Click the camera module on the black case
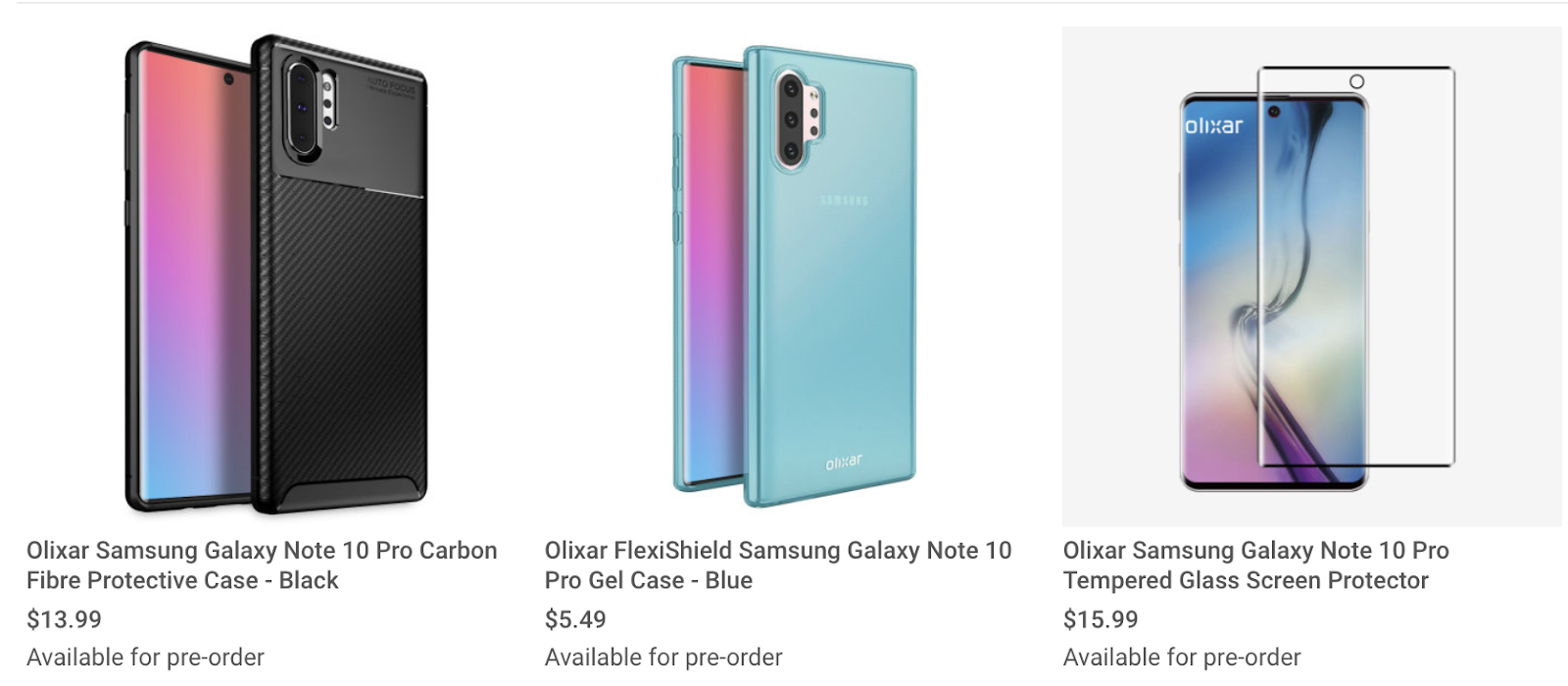The image size is (1568, 686). tap(310, 106)
